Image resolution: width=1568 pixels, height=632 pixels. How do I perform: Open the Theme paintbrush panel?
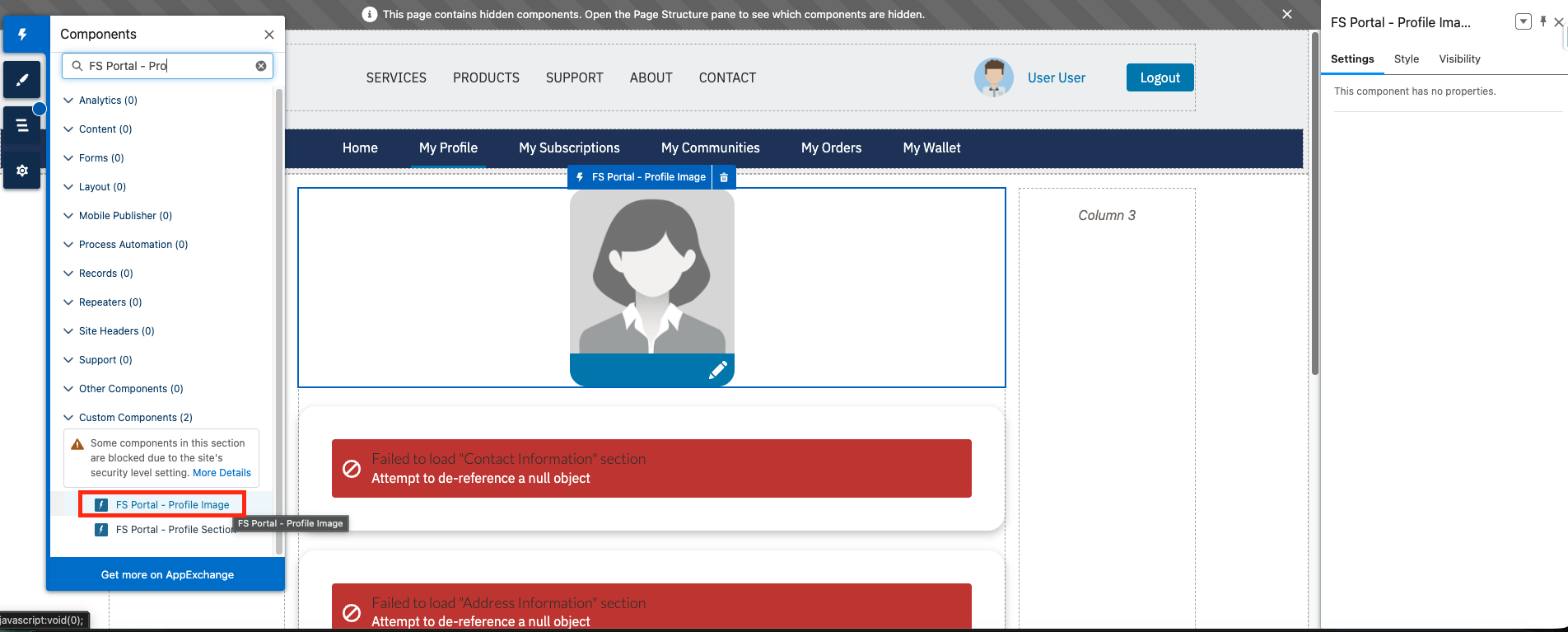pos(22,80)
